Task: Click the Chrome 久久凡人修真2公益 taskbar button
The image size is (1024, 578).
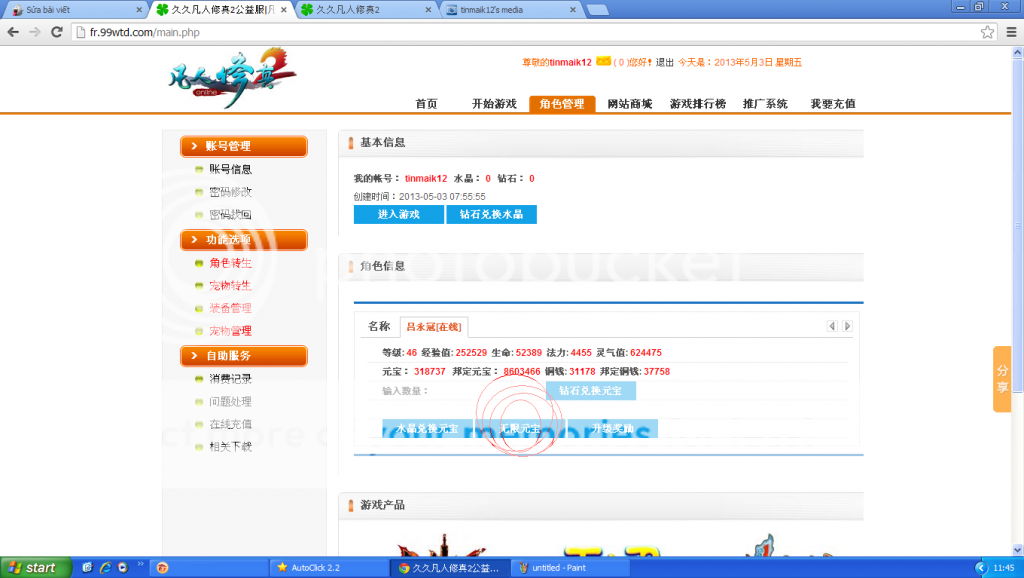Action: (x=450, y=568)
